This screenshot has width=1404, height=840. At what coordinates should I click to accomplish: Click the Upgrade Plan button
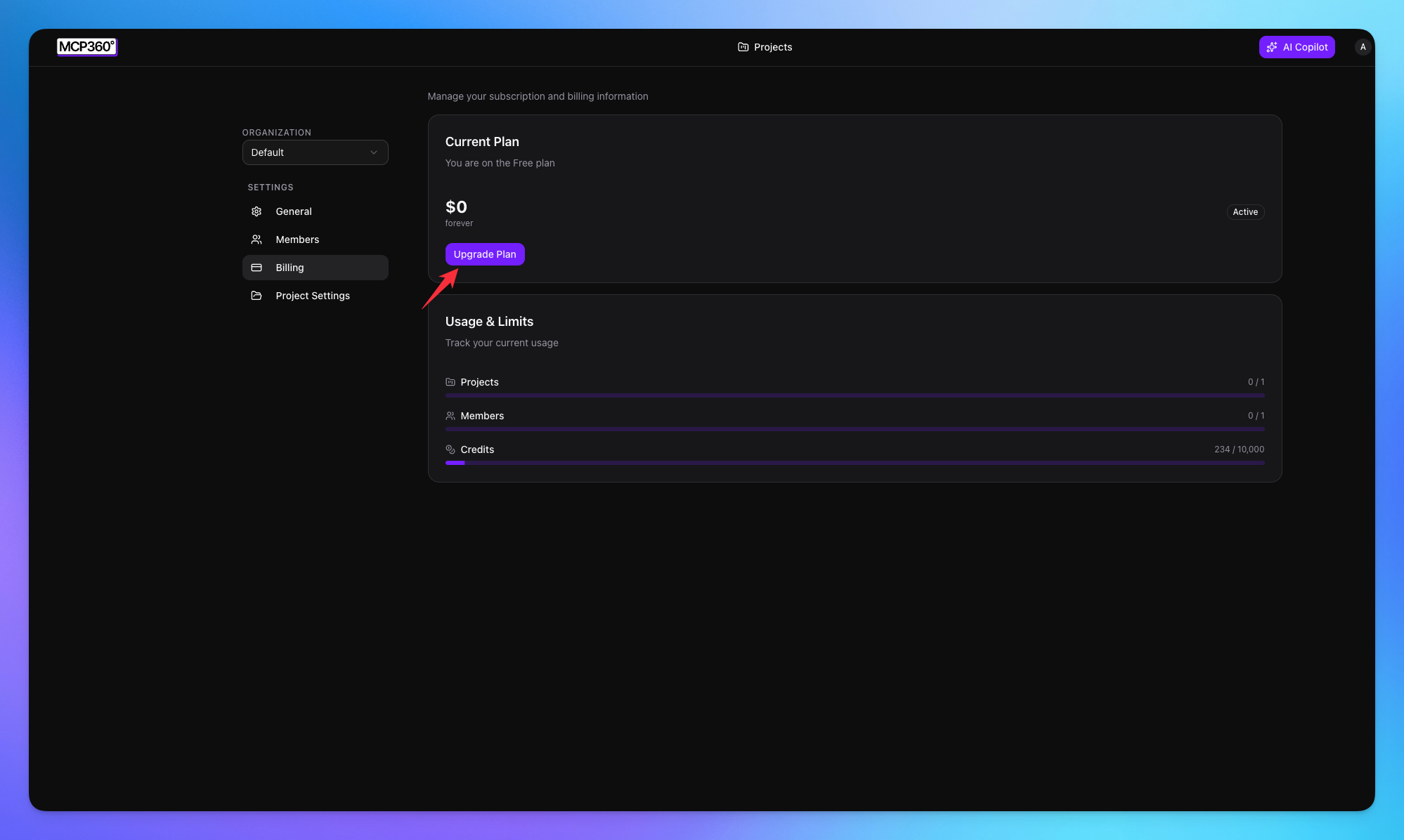(485, 254)
